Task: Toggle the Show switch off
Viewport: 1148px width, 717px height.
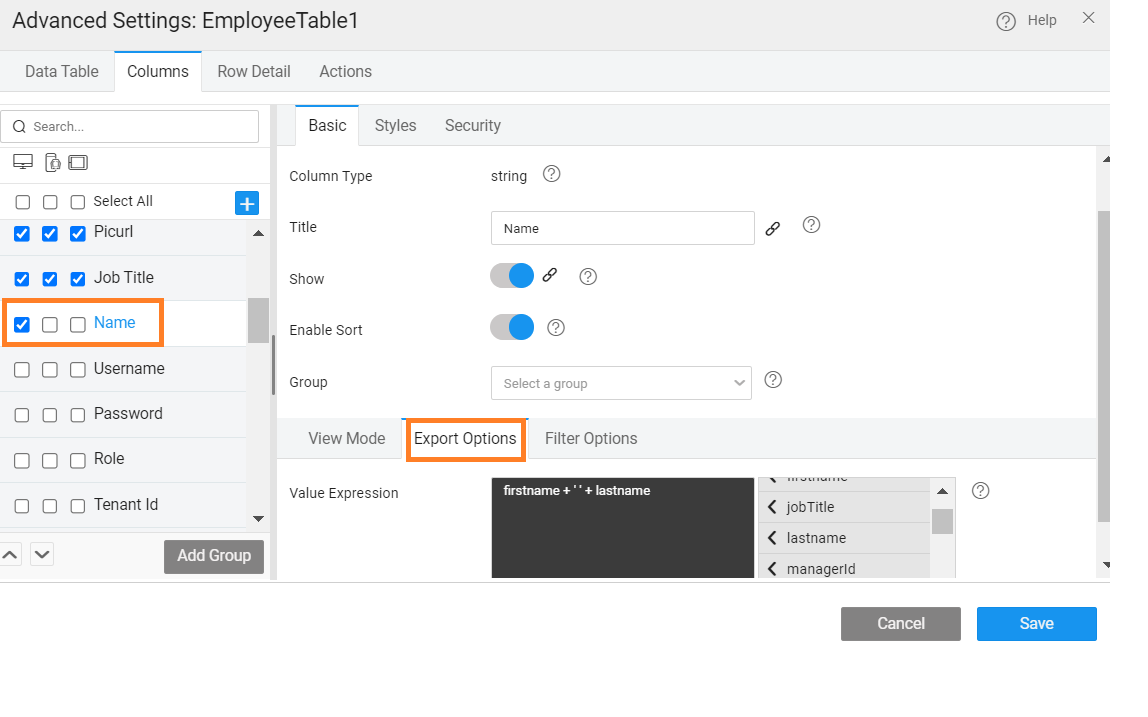Action: (x=512, y=276)
